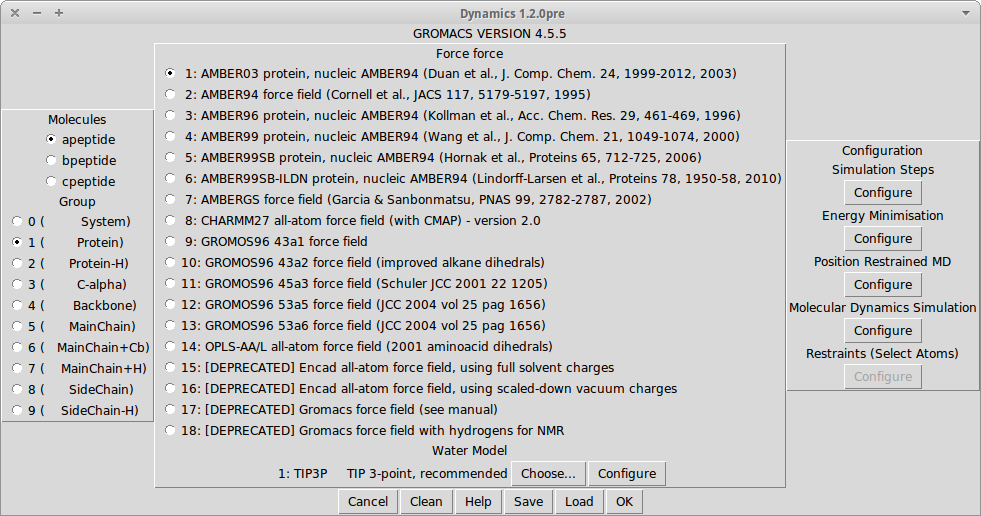Image resolution: width=981 pixels, height=516 pixels.
Task: Click the Load button
Action: [x=579, y=502]
